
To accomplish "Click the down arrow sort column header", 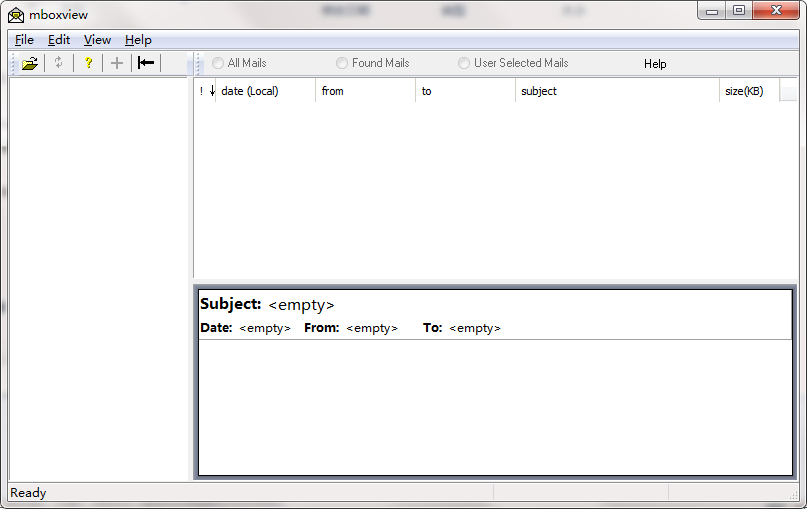I will 212,91.
